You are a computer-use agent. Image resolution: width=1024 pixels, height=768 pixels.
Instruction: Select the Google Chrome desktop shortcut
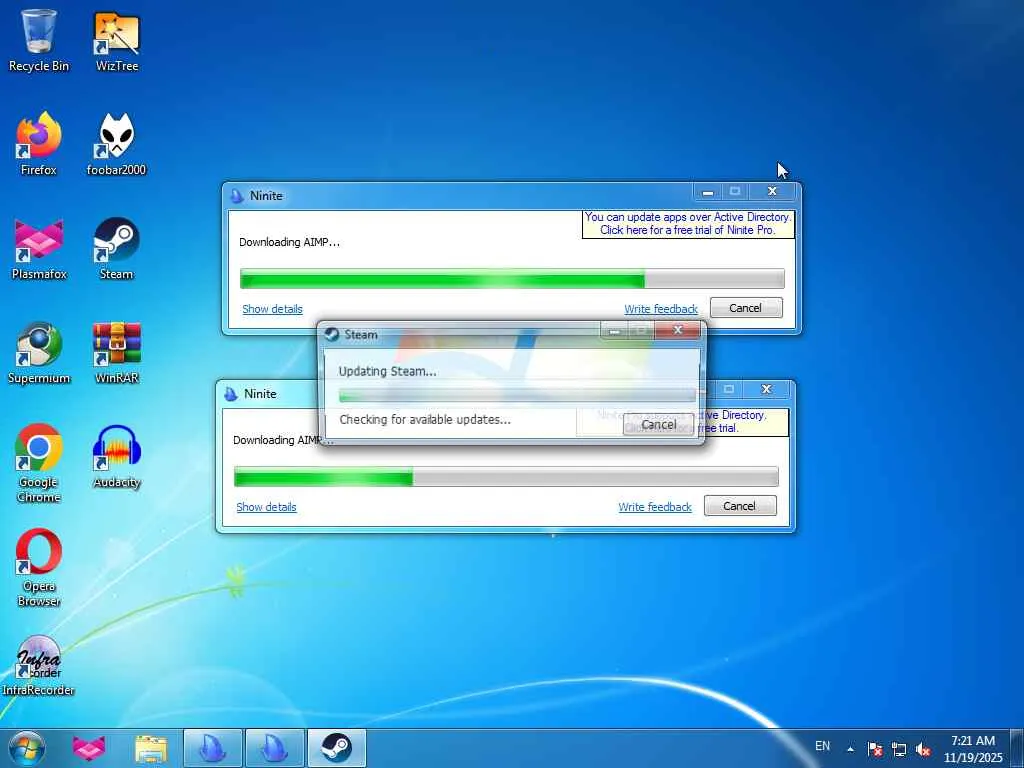(39, 462)
